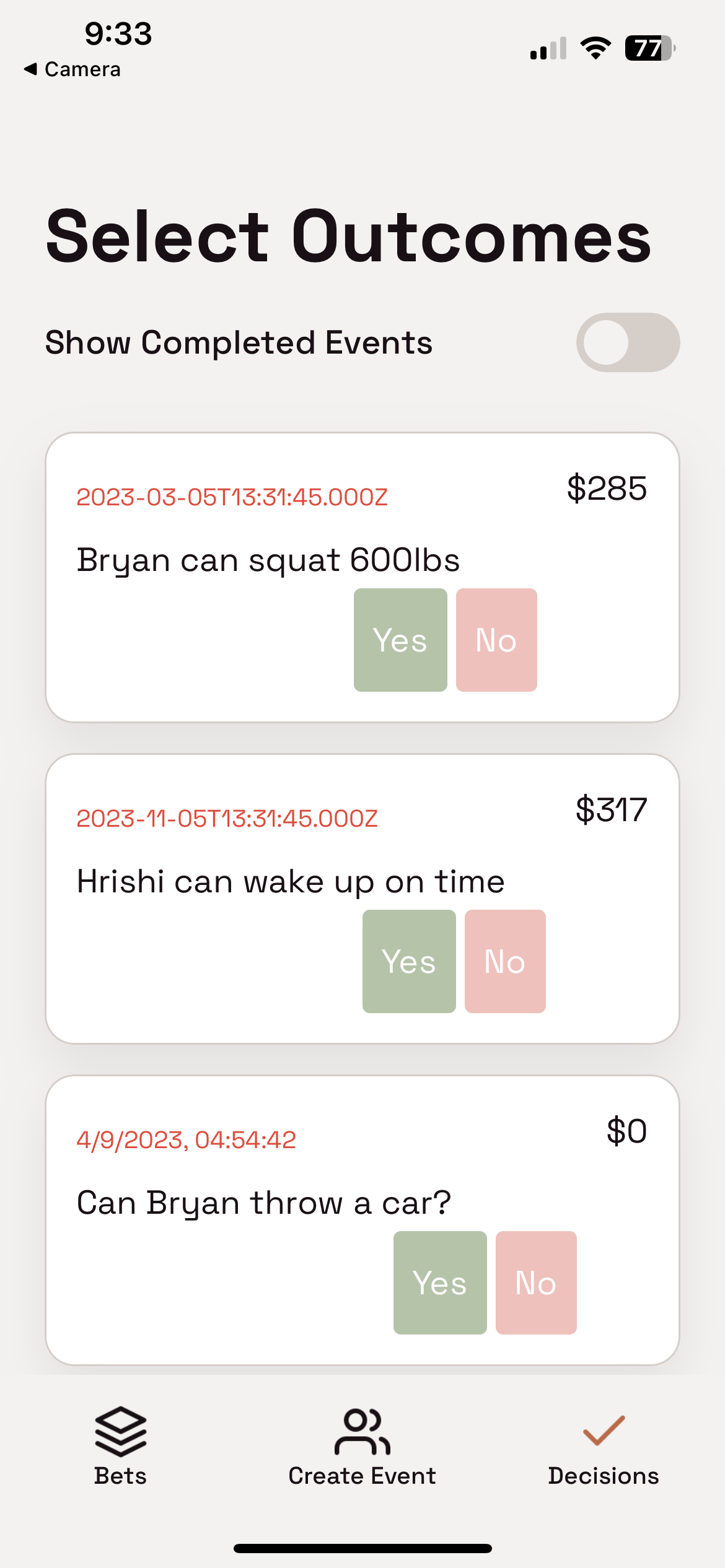Answer Yes to Can Bryan throw a car
Image resolution: width=725 pixels, height=1568 pixels.
440,1283
